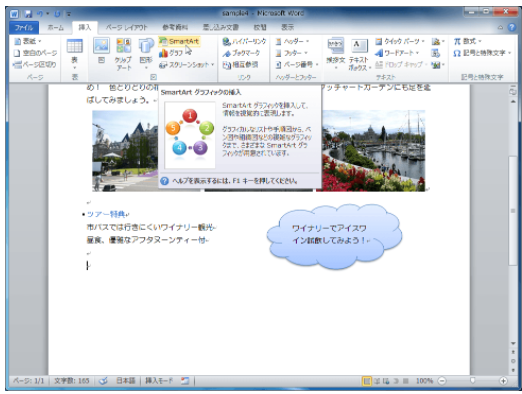This screenshot has width=522, height=394.
Task: Insert a chart with the グラフ button
Action: tap(171, 53)
